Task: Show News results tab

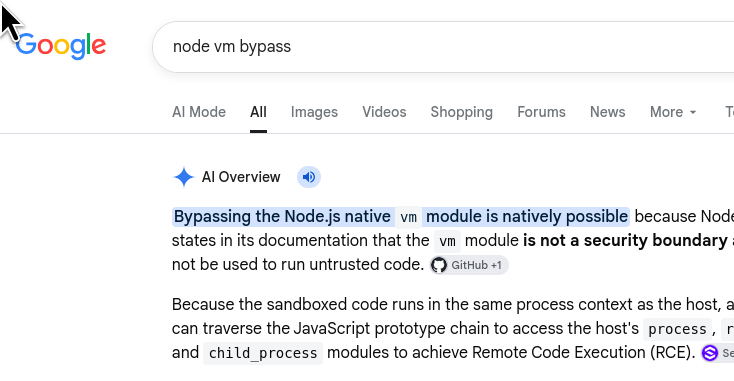Action: tap(608, 112)
